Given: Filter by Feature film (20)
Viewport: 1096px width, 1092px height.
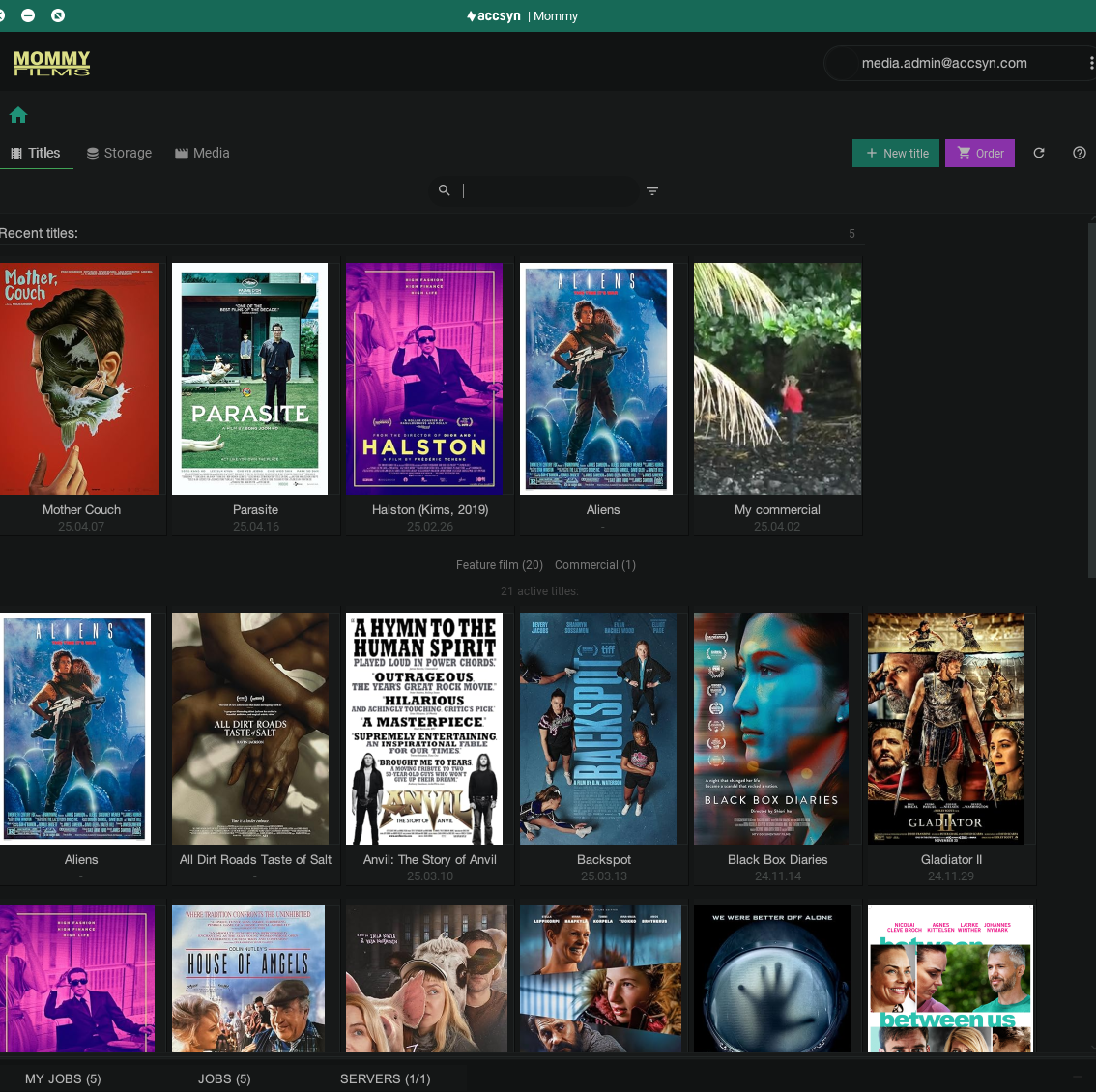Looking at the screenshot, I should tap(499, 565).
